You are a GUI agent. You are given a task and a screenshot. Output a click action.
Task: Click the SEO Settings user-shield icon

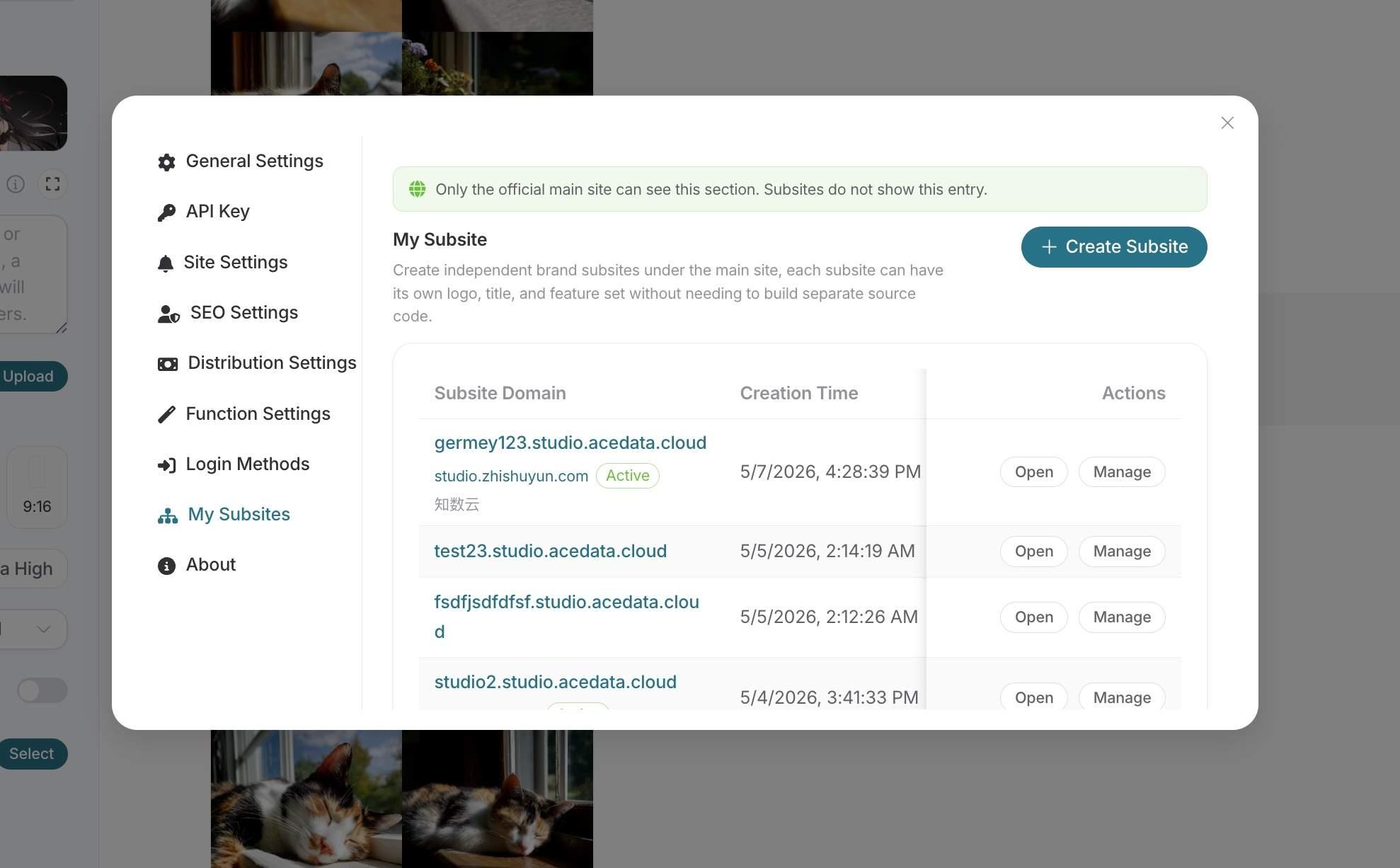point(168,314)
